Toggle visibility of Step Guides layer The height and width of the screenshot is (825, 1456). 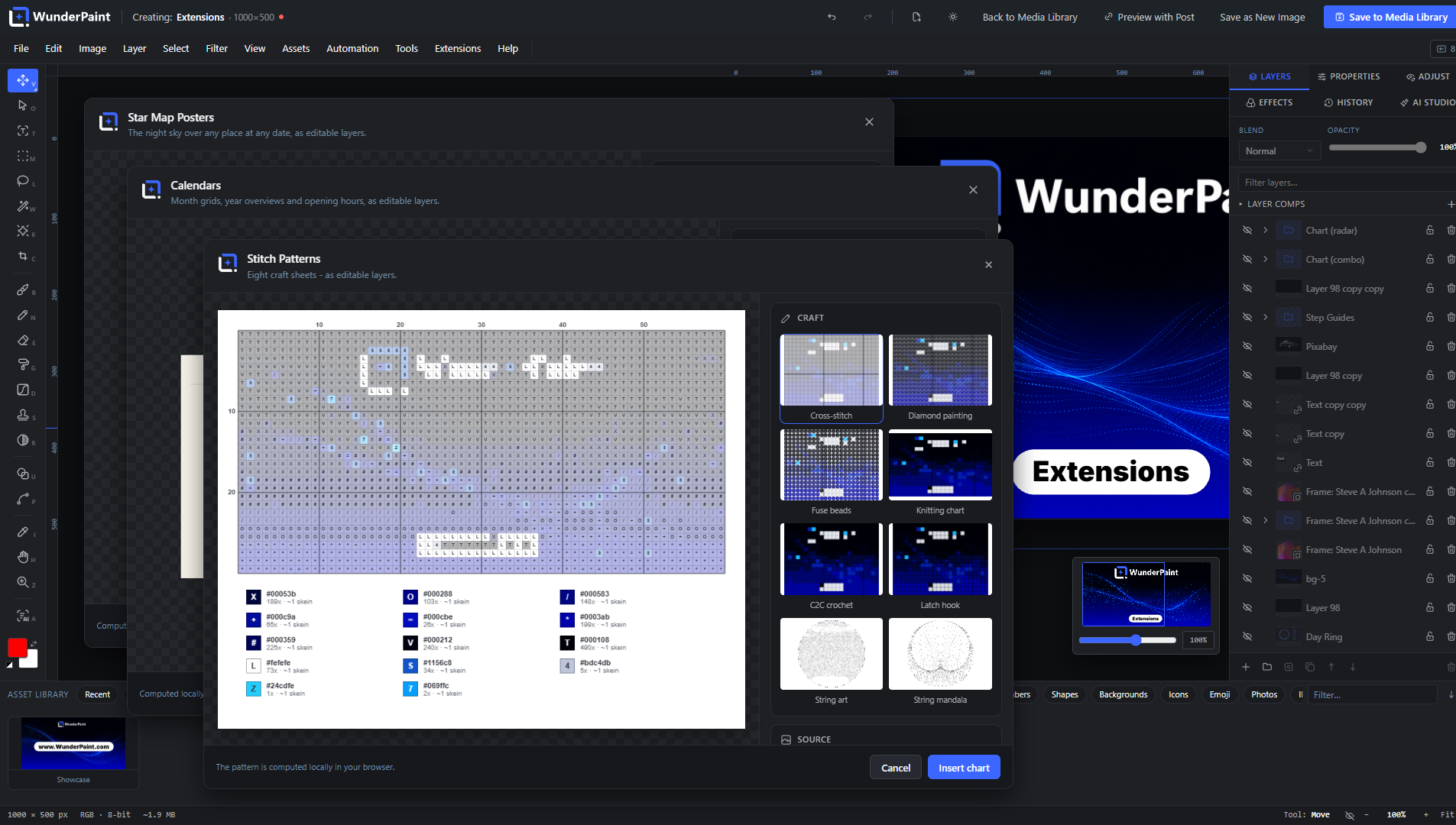[x=1247, y=317]
